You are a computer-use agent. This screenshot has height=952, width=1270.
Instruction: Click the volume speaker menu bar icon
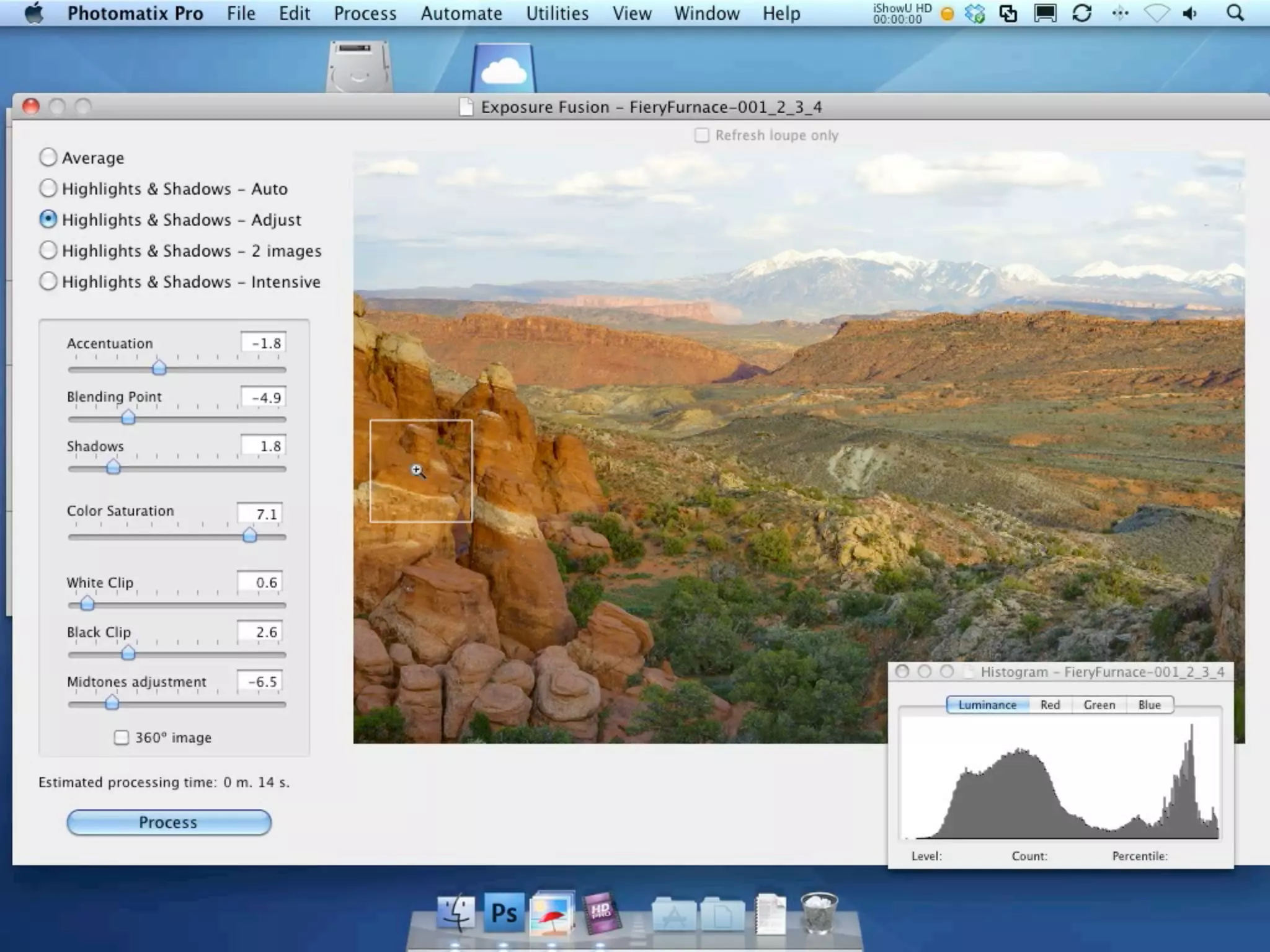click(x=1189, y=14)
